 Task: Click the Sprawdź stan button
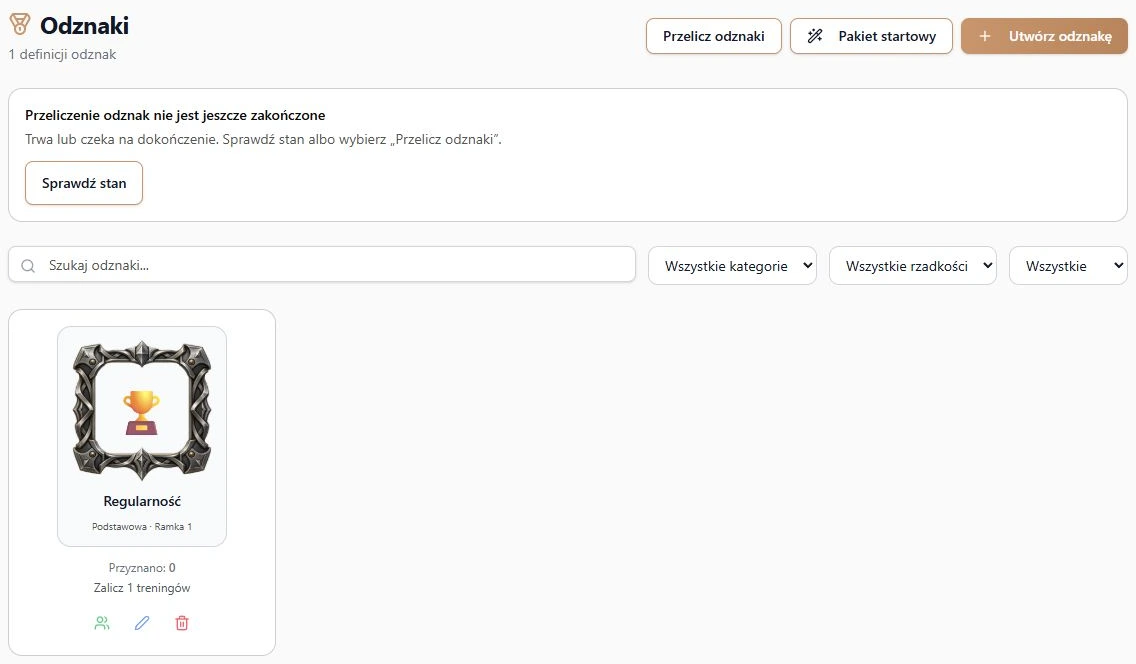[84, 183]
